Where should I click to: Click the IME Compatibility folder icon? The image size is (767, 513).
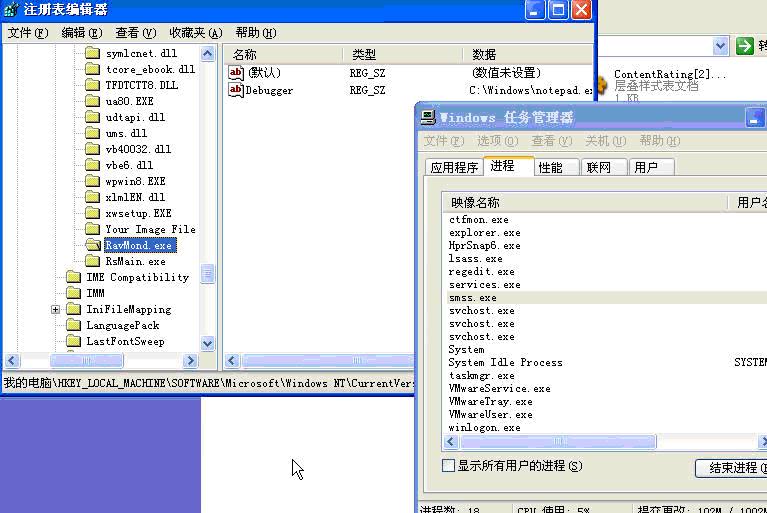coord(73,277)
